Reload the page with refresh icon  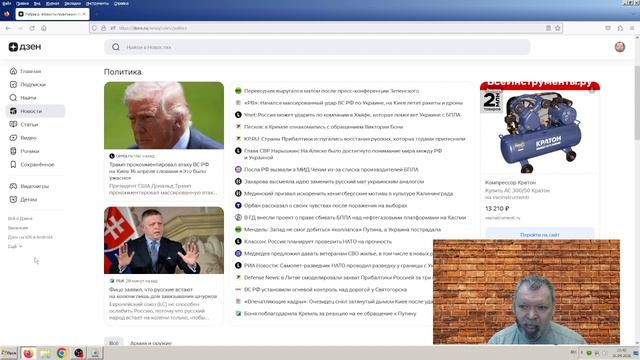[x=32, y=28]
